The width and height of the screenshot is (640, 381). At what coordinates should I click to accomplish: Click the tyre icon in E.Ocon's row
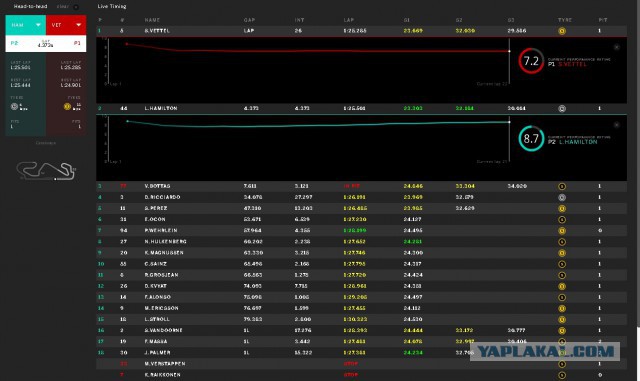click(x=562, y=220)
